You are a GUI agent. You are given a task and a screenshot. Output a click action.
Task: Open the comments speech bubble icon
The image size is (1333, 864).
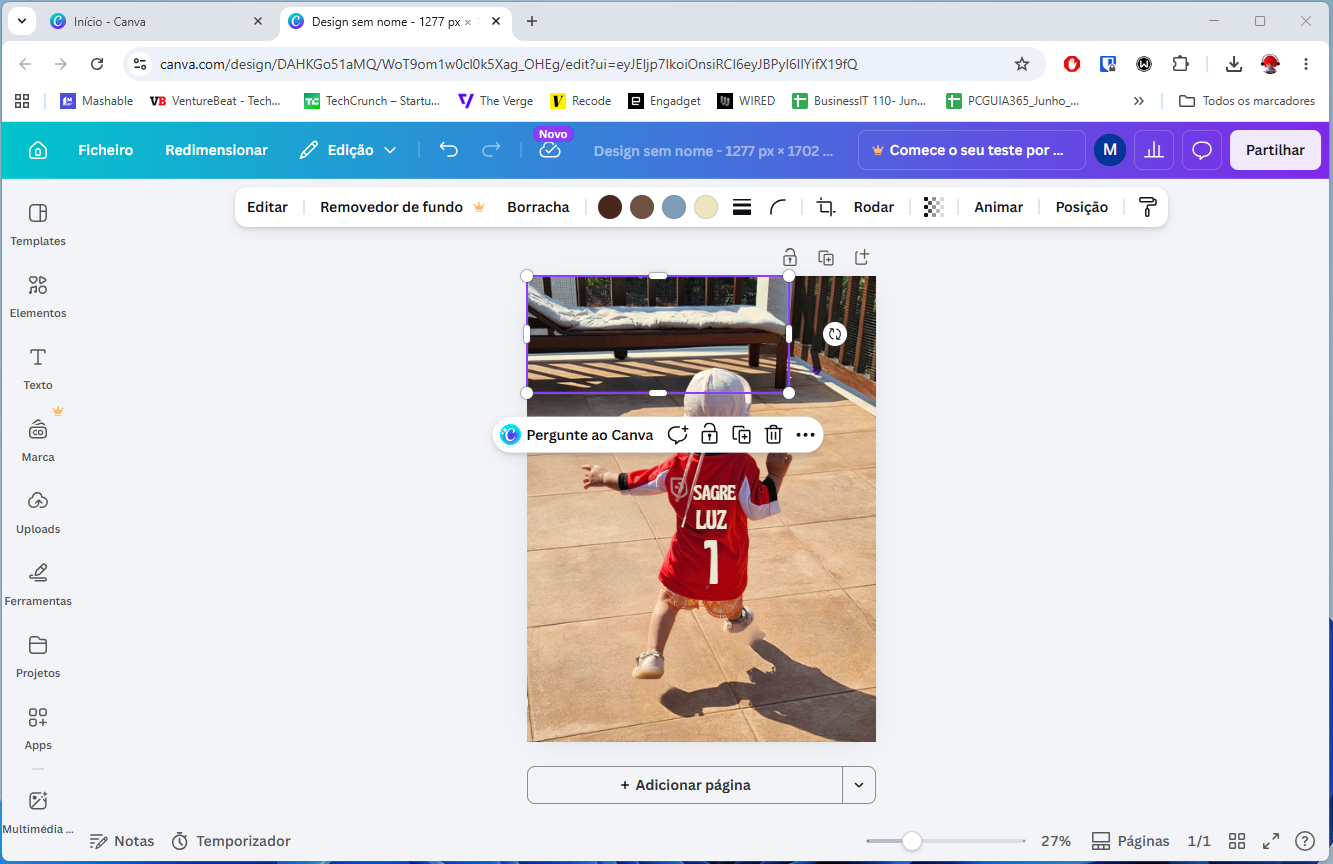pos(1202,150)
